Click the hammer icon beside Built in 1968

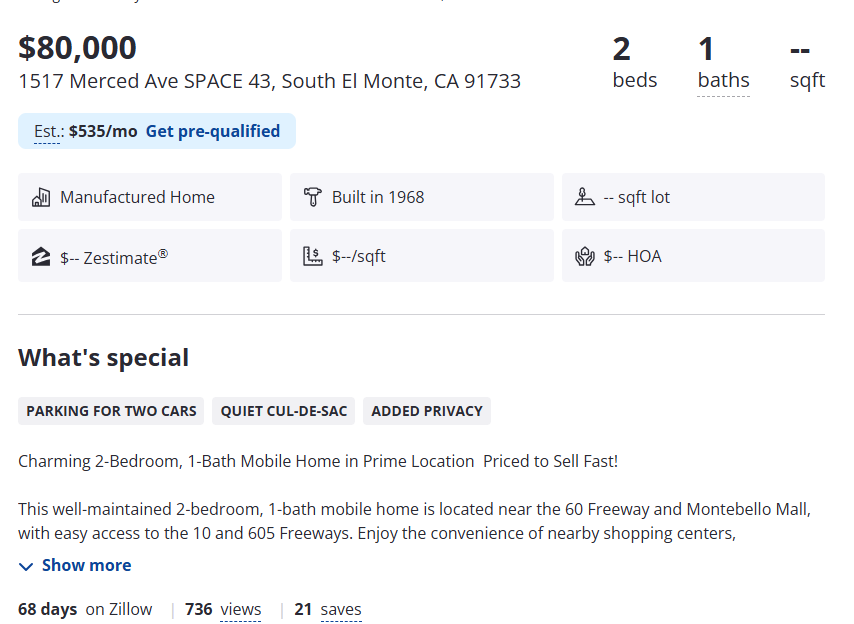point(313,197)
